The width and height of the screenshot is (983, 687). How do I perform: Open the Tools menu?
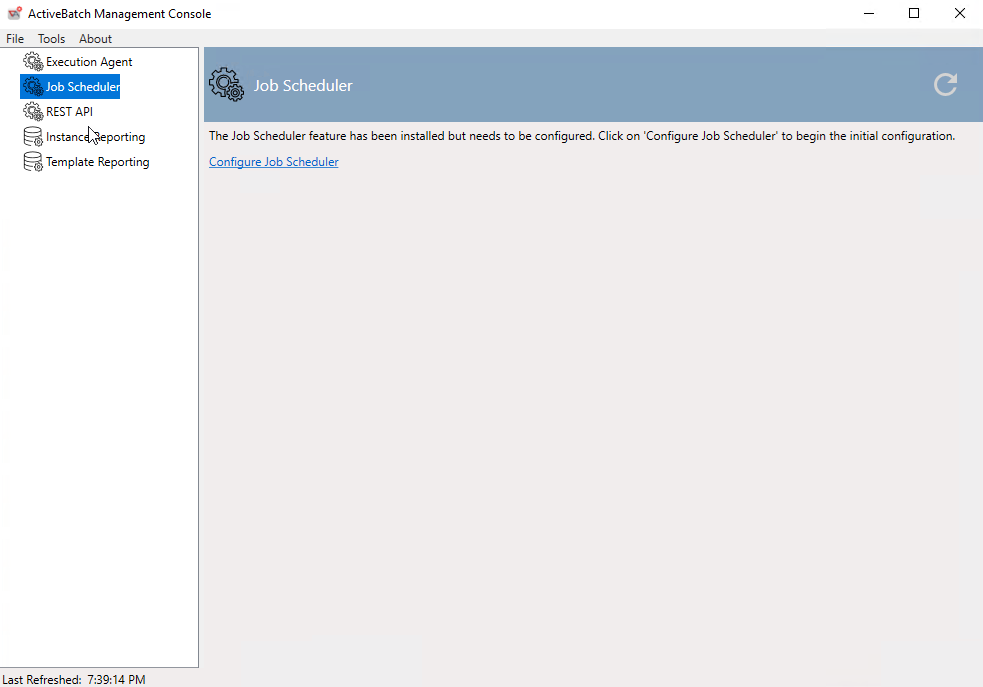(x=51, y=38)
